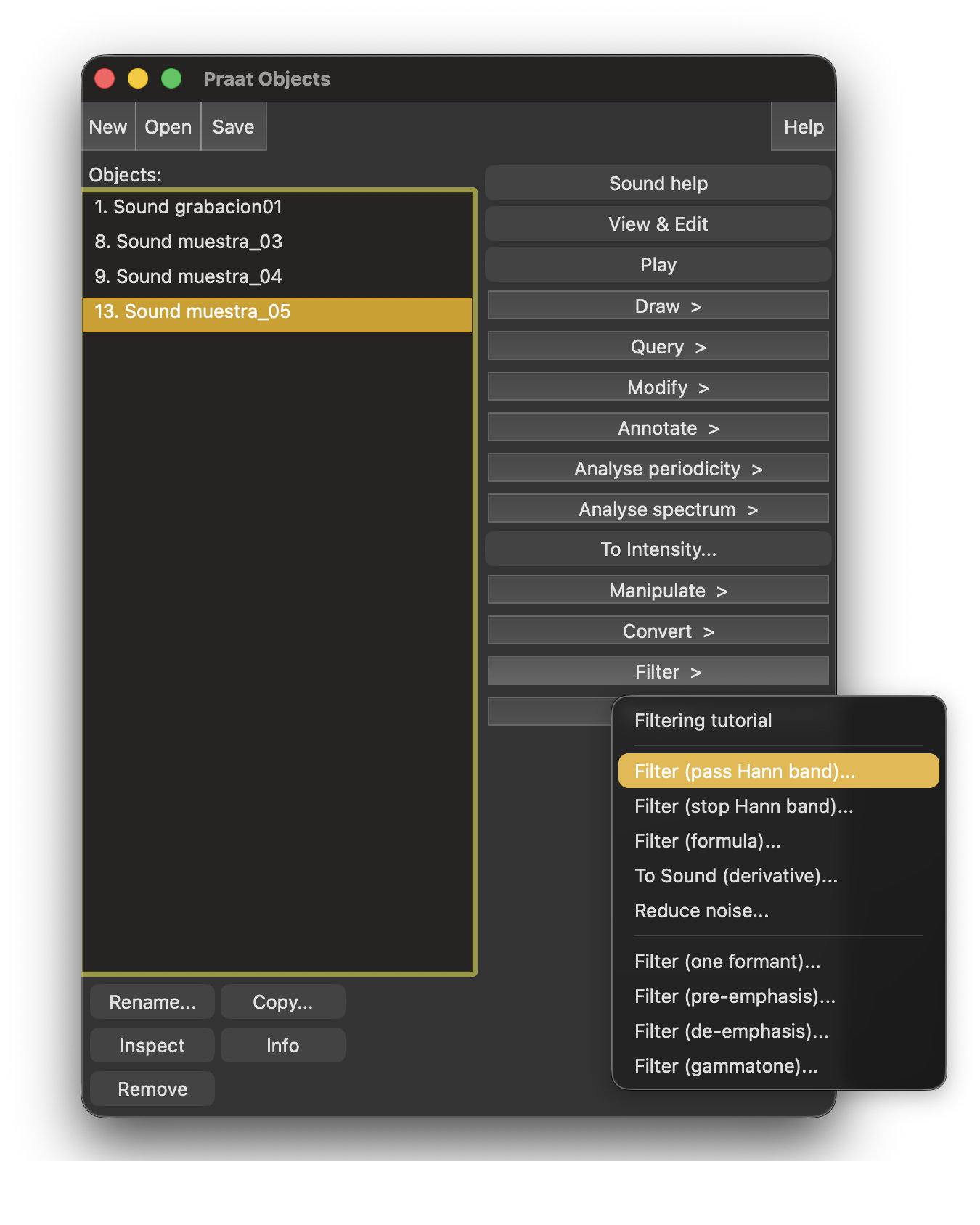
Task: Click the View & Edit button
Action: [x=658, y=224]
